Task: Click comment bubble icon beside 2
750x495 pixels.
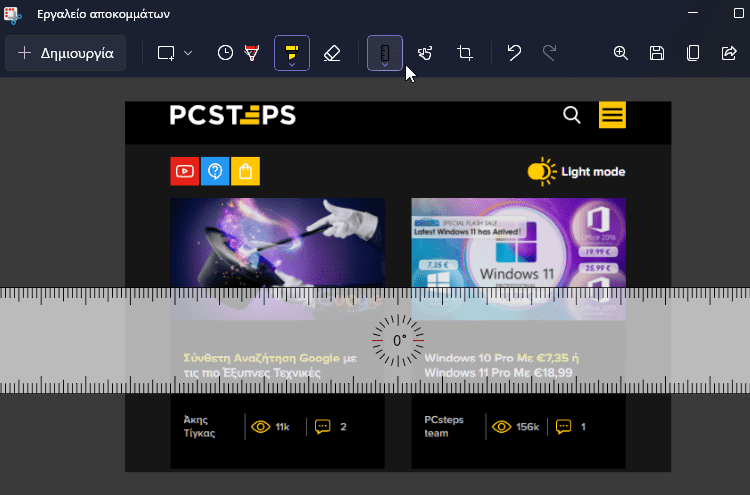Action: [x=323, y=427]
